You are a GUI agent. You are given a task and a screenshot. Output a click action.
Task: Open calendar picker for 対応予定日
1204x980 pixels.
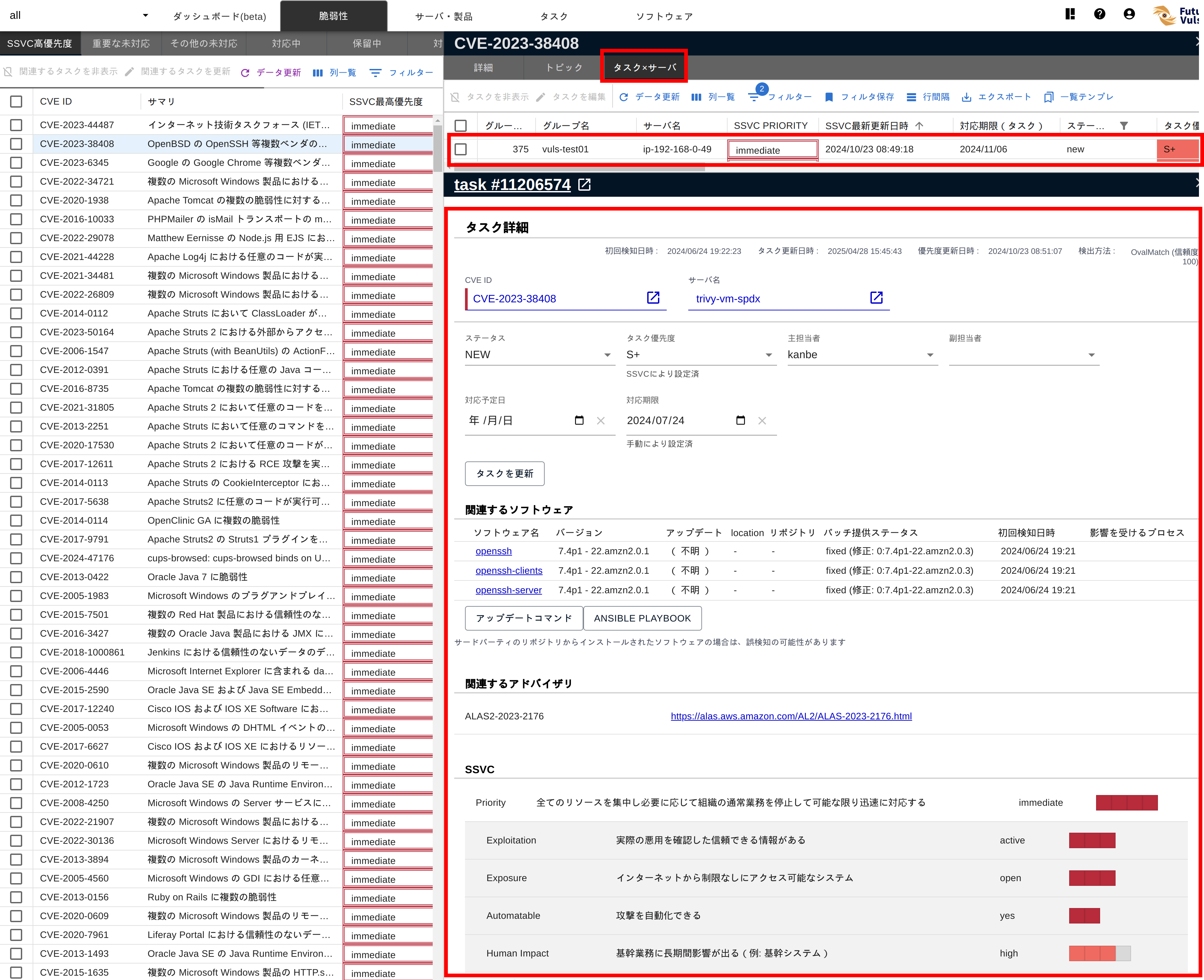(579, 420)
